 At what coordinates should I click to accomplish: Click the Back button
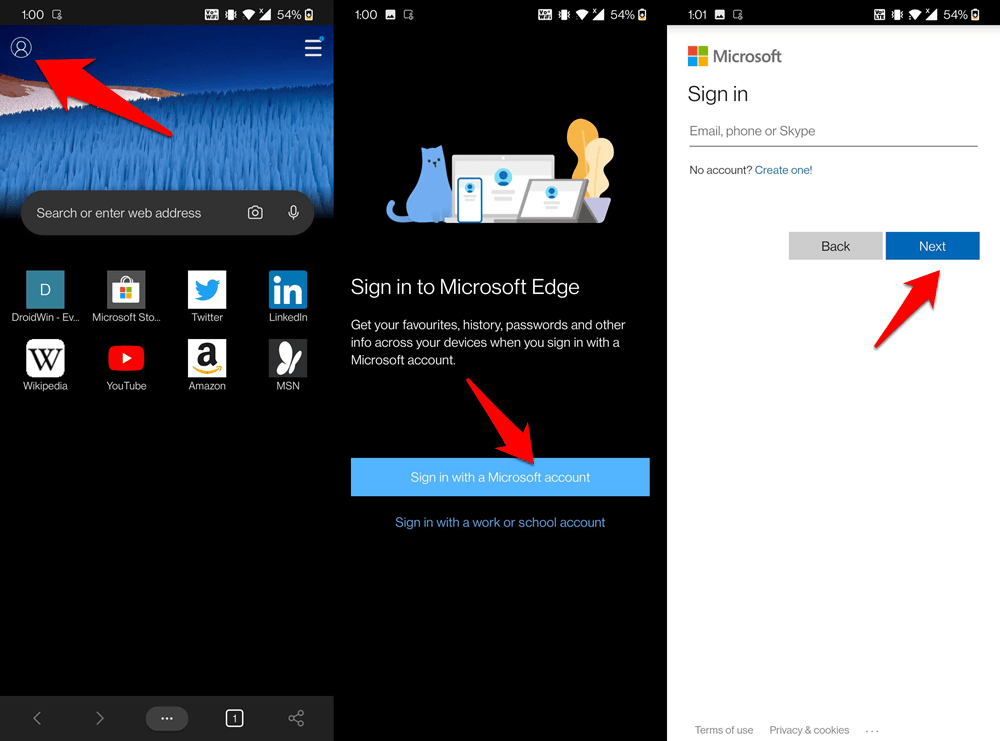click(835, 246)
